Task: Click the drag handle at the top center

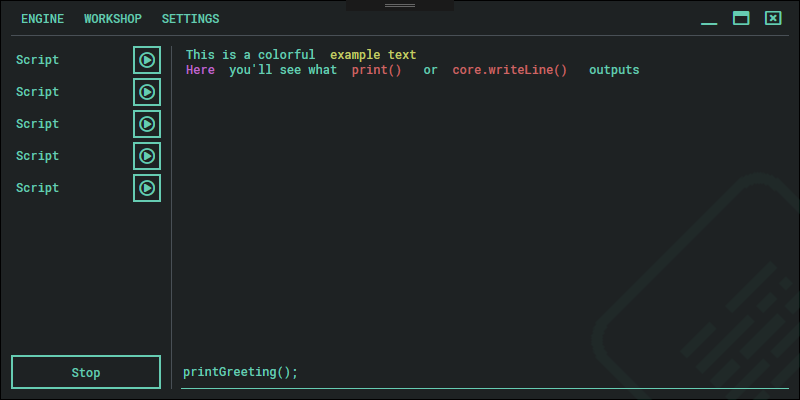Action: tap(400, 5)
